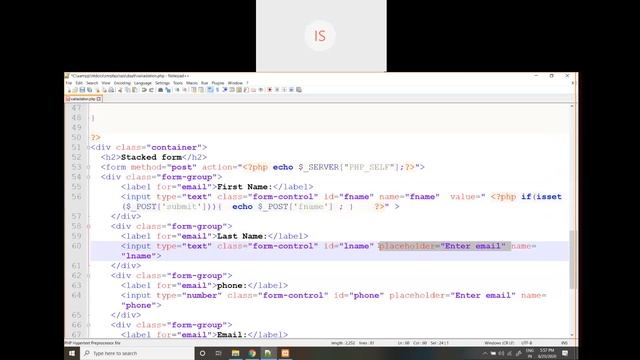Click the taskbar "Type here to search" box

[137, 353]
